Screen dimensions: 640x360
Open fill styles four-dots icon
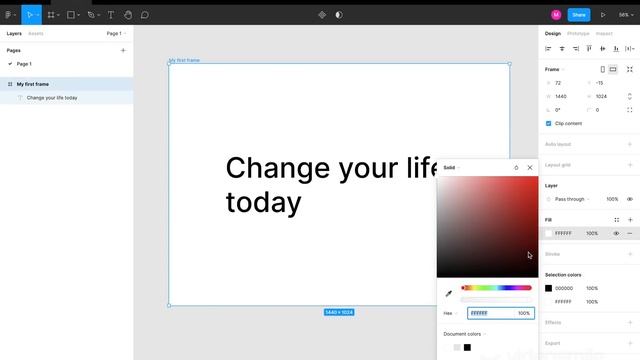pos(616,220)
